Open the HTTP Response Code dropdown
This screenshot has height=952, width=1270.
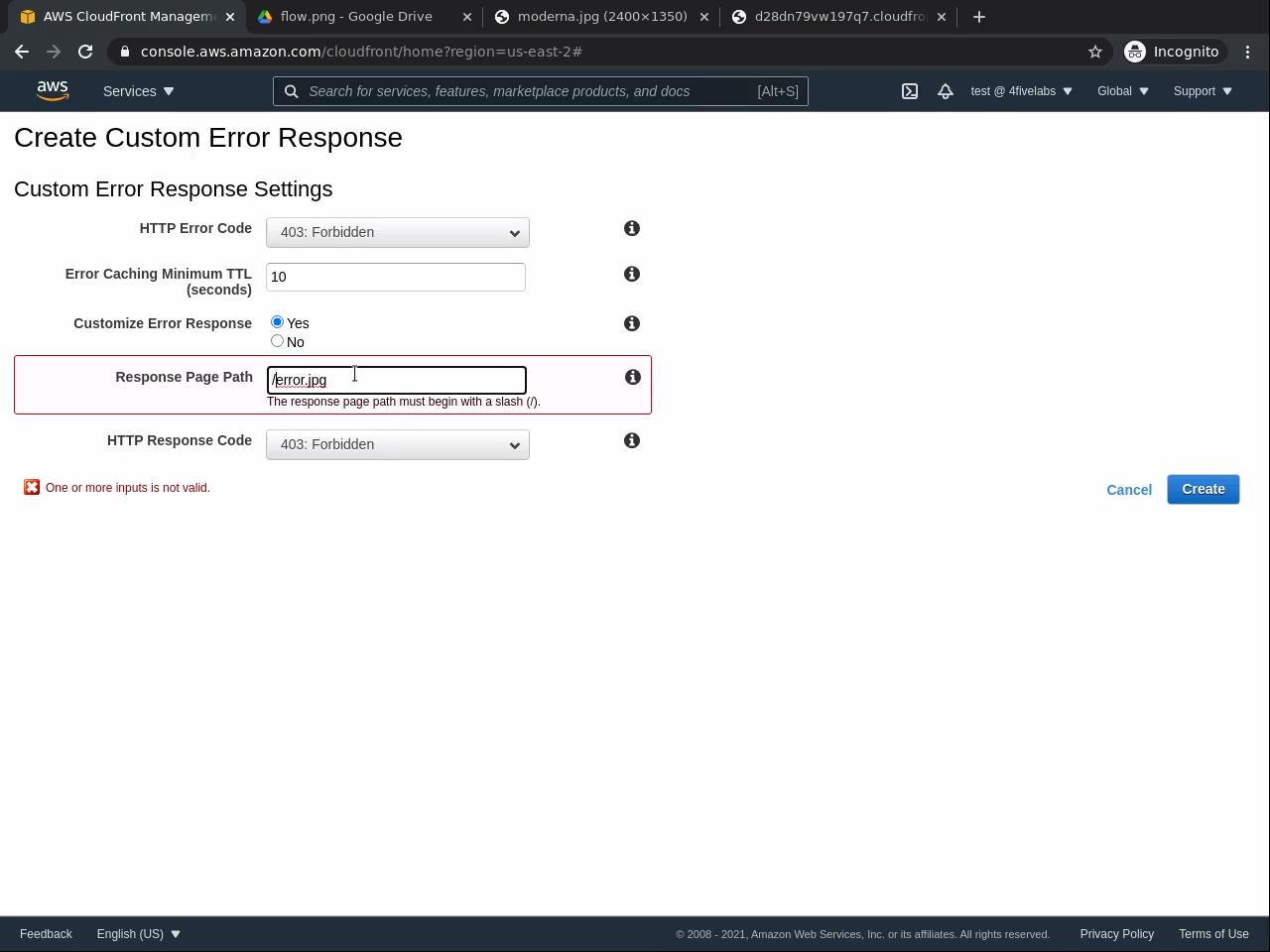pos(398,444)
